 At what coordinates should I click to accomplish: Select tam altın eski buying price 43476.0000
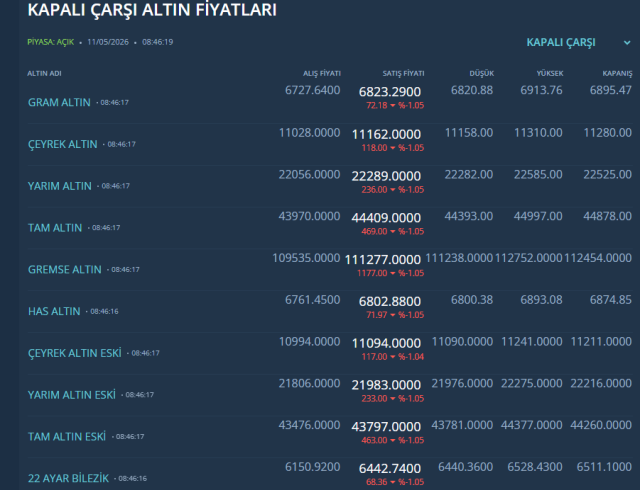(x=309, y=425)
